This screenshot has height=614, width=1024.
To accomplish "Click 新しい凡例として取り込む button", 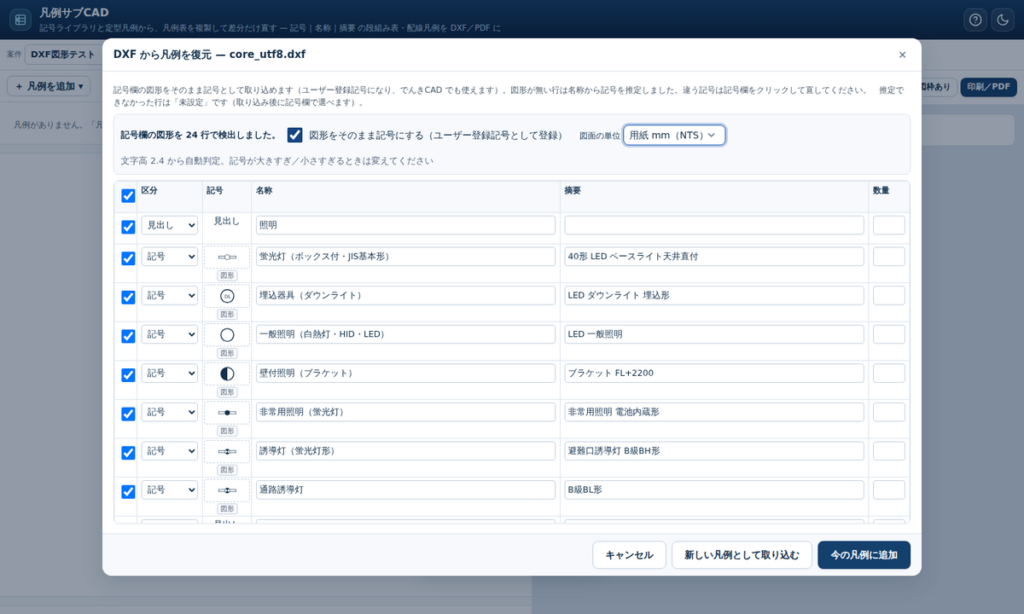I will click(741, 555).
